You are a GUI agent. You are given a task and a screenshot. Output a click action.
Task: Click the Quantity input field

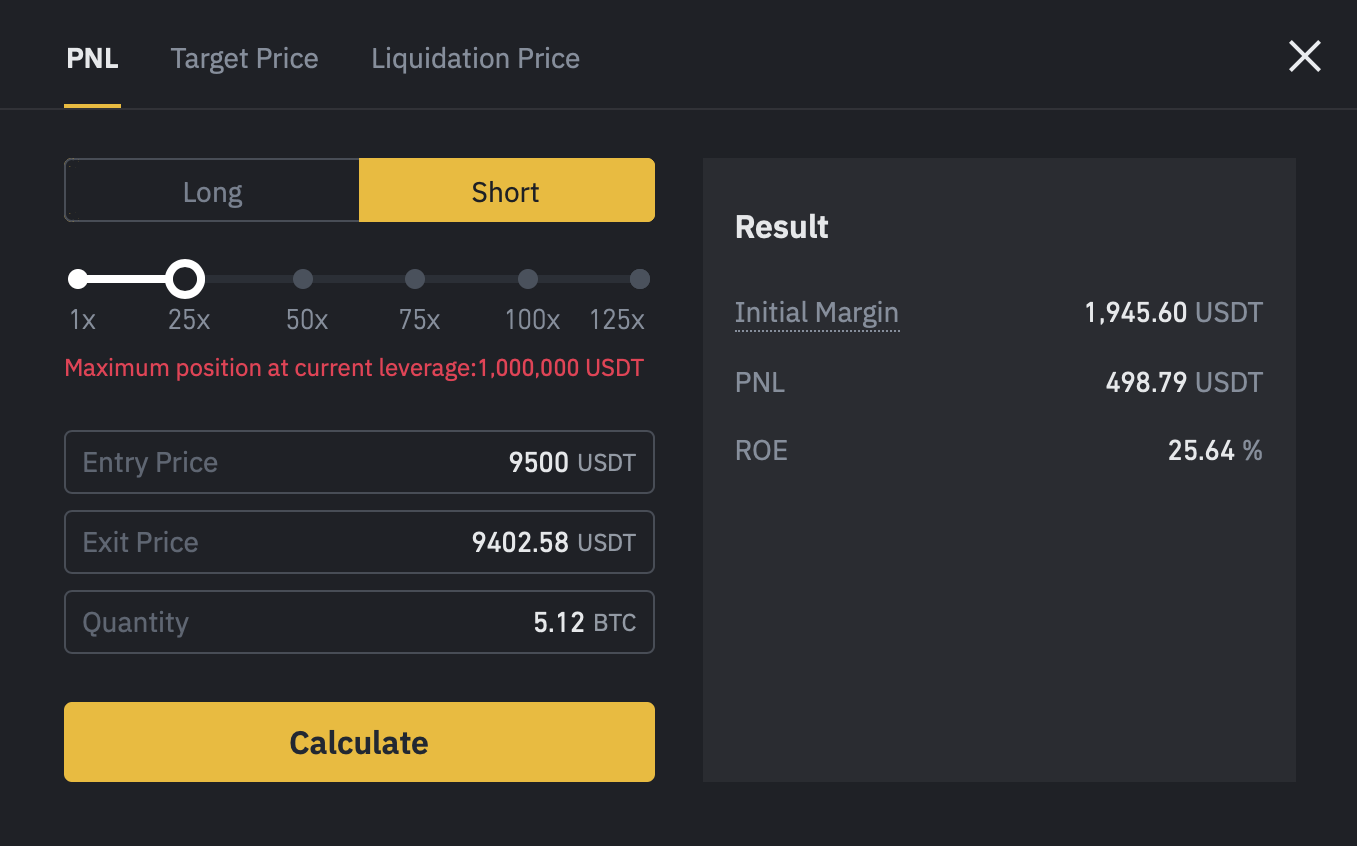[x=359, y=622]
